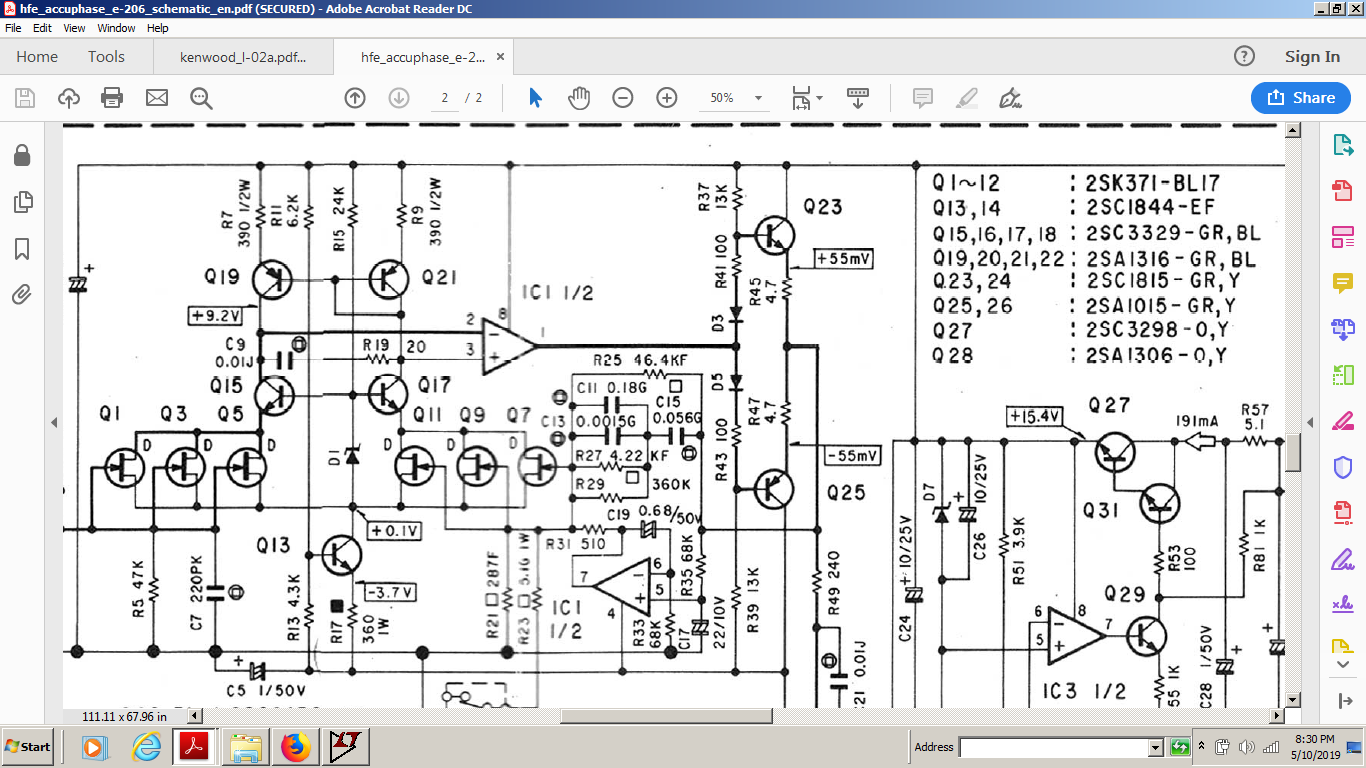Click the green Organize Pages tool icon
The image size is (1366, 768).
pos(1342,374)
